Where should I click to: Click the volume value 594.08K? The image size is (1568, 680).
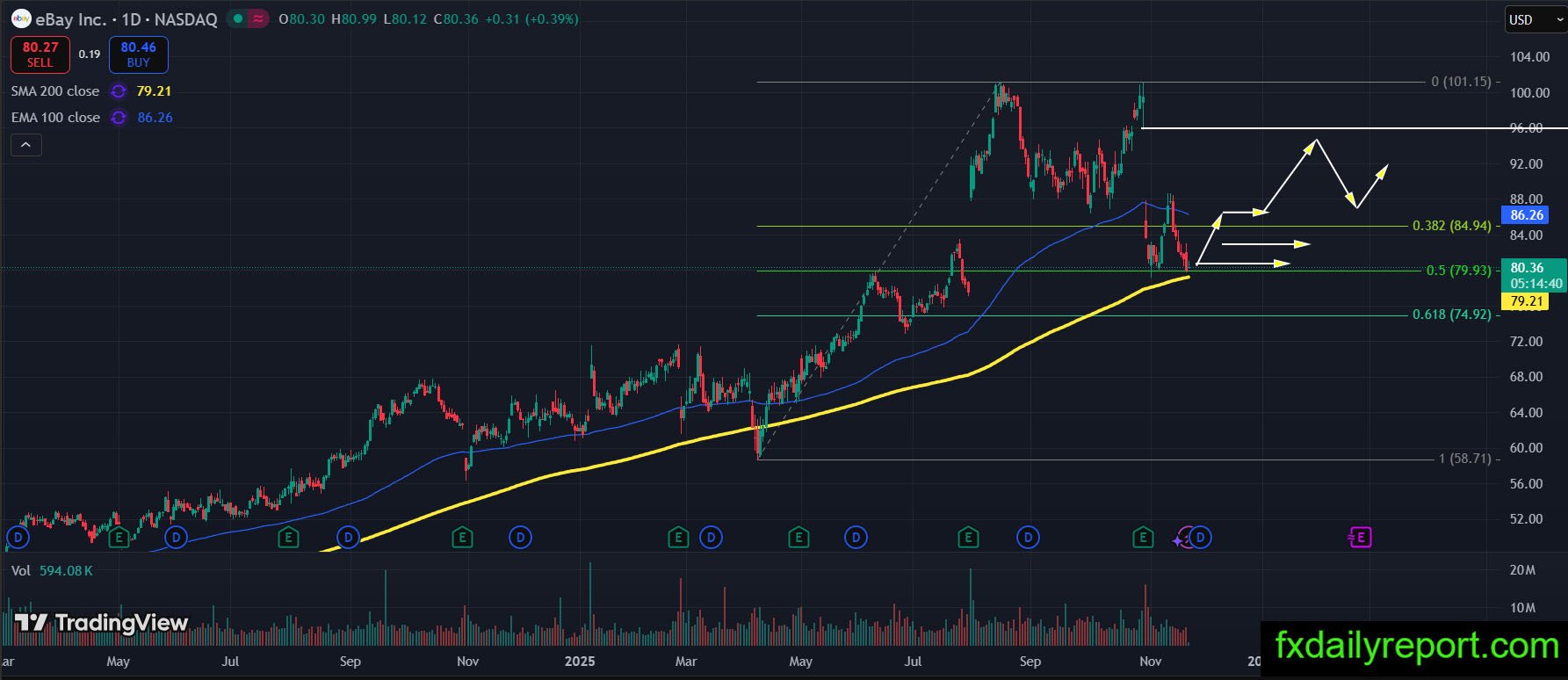tap(66, 571)
